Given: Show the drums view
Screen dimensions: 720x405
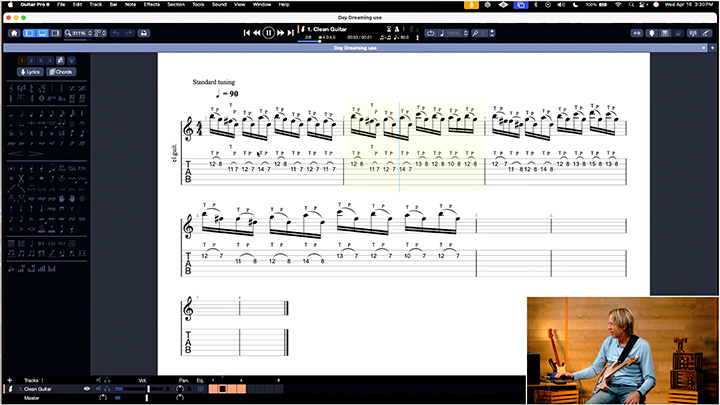Looking at the screenshot, I should pyautogui.click(x=678, y=33).
